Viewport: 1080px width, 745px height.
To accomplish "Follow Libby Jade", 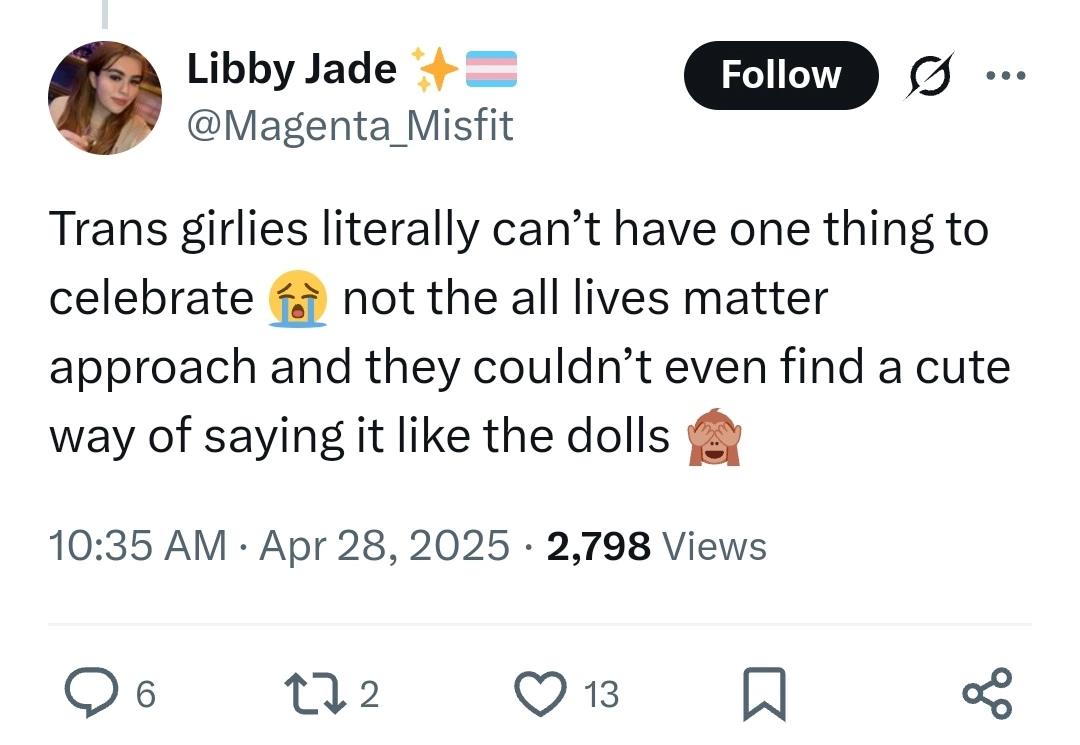I will click(x=780, y=75).
